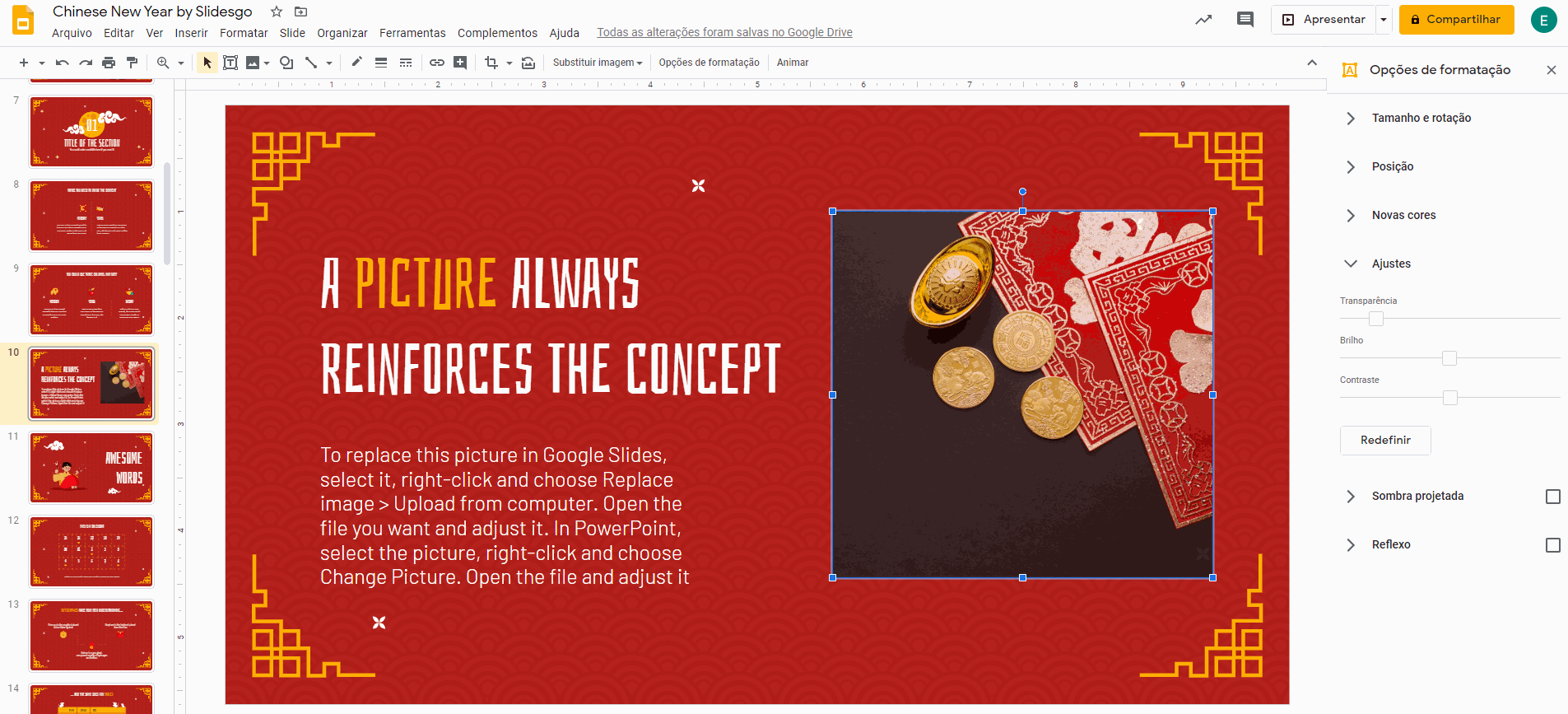The image size is (1568, 714).
Task: Open the Slide menu
Action: tap(292, 33)
